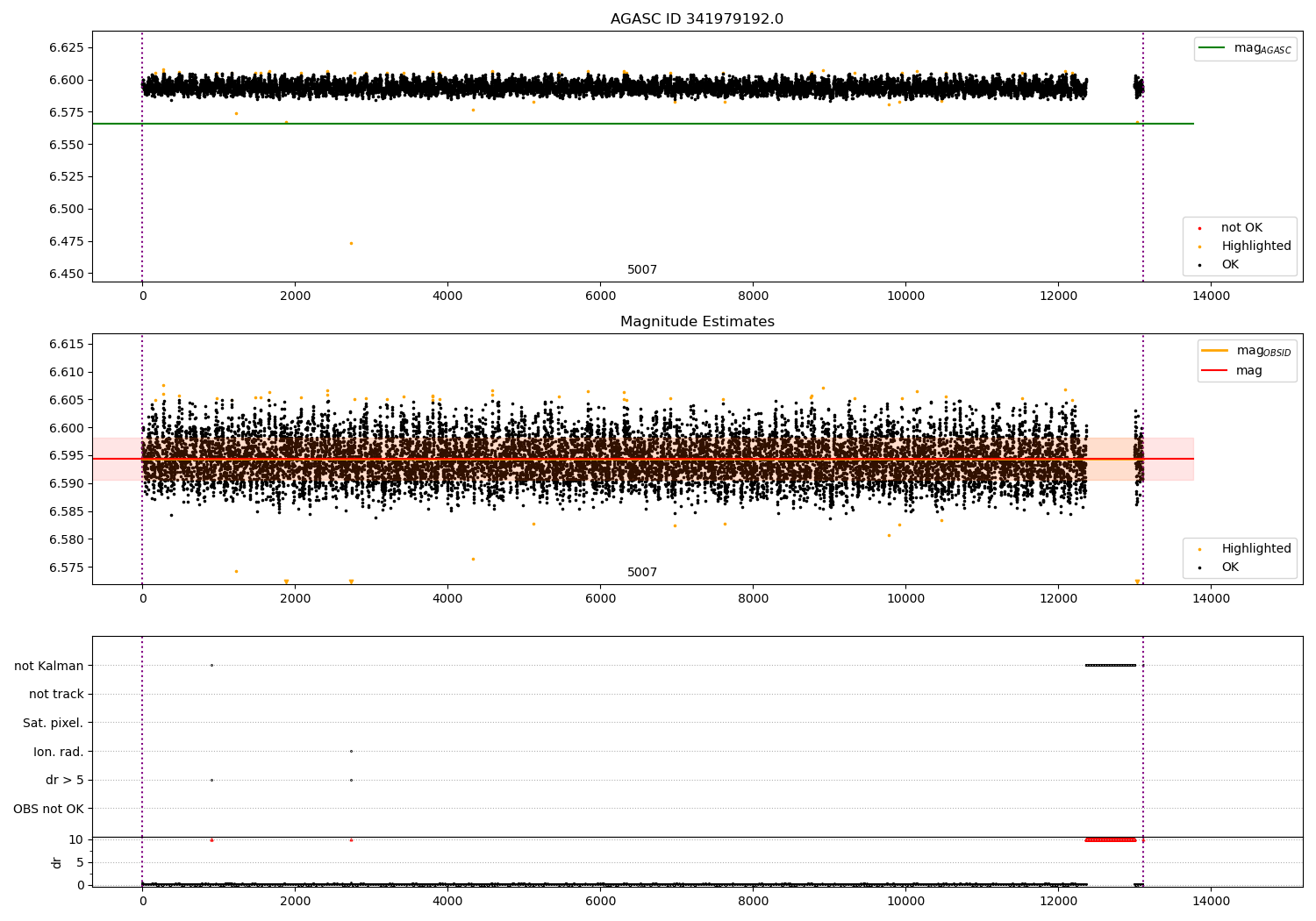The height and width of the screenshot is (921, 1316).
Task: Click the 'OBS not OK' axis label
Action: tap(48, 809)
